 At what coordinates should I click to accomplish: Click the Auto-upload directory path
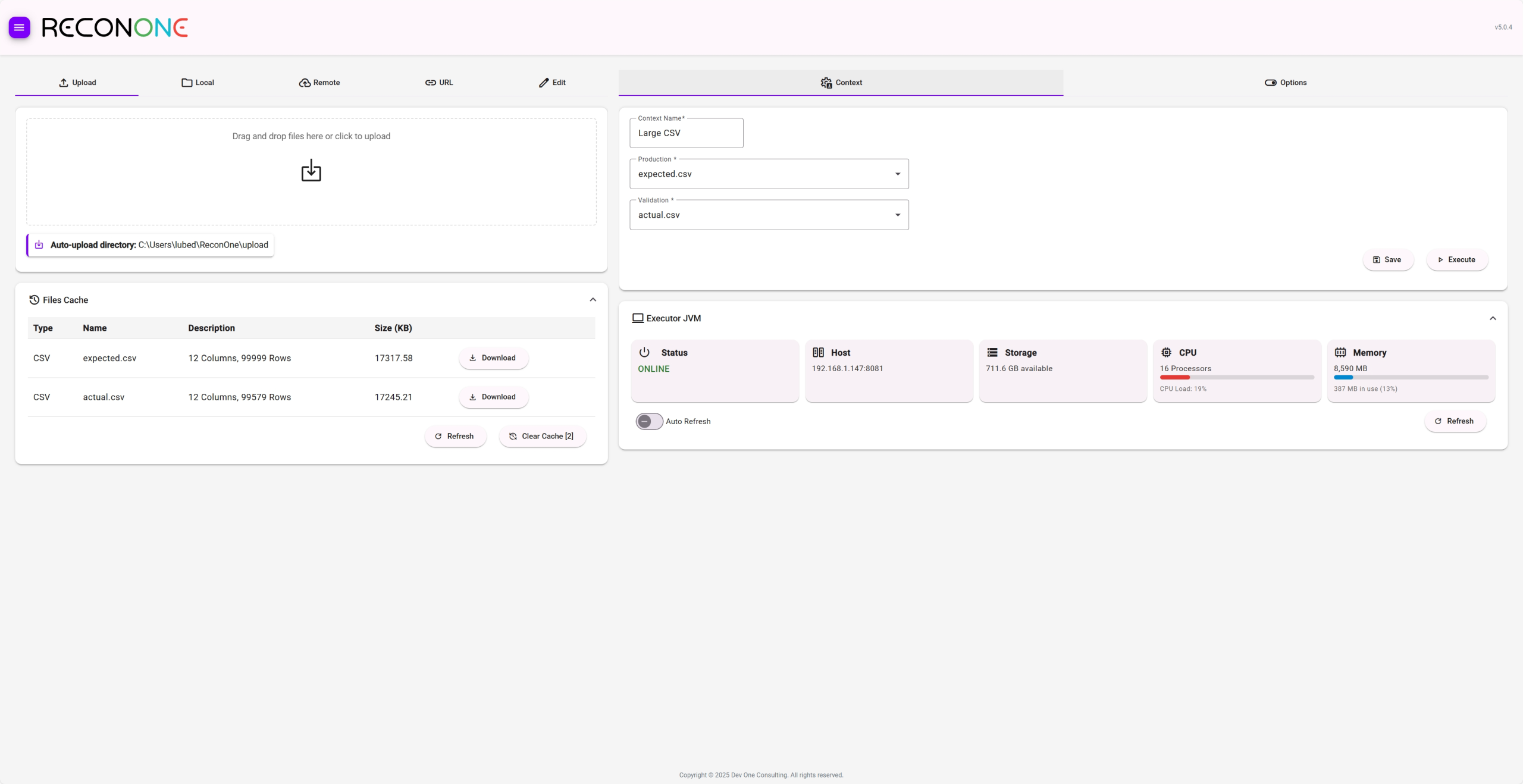(203, 245)
